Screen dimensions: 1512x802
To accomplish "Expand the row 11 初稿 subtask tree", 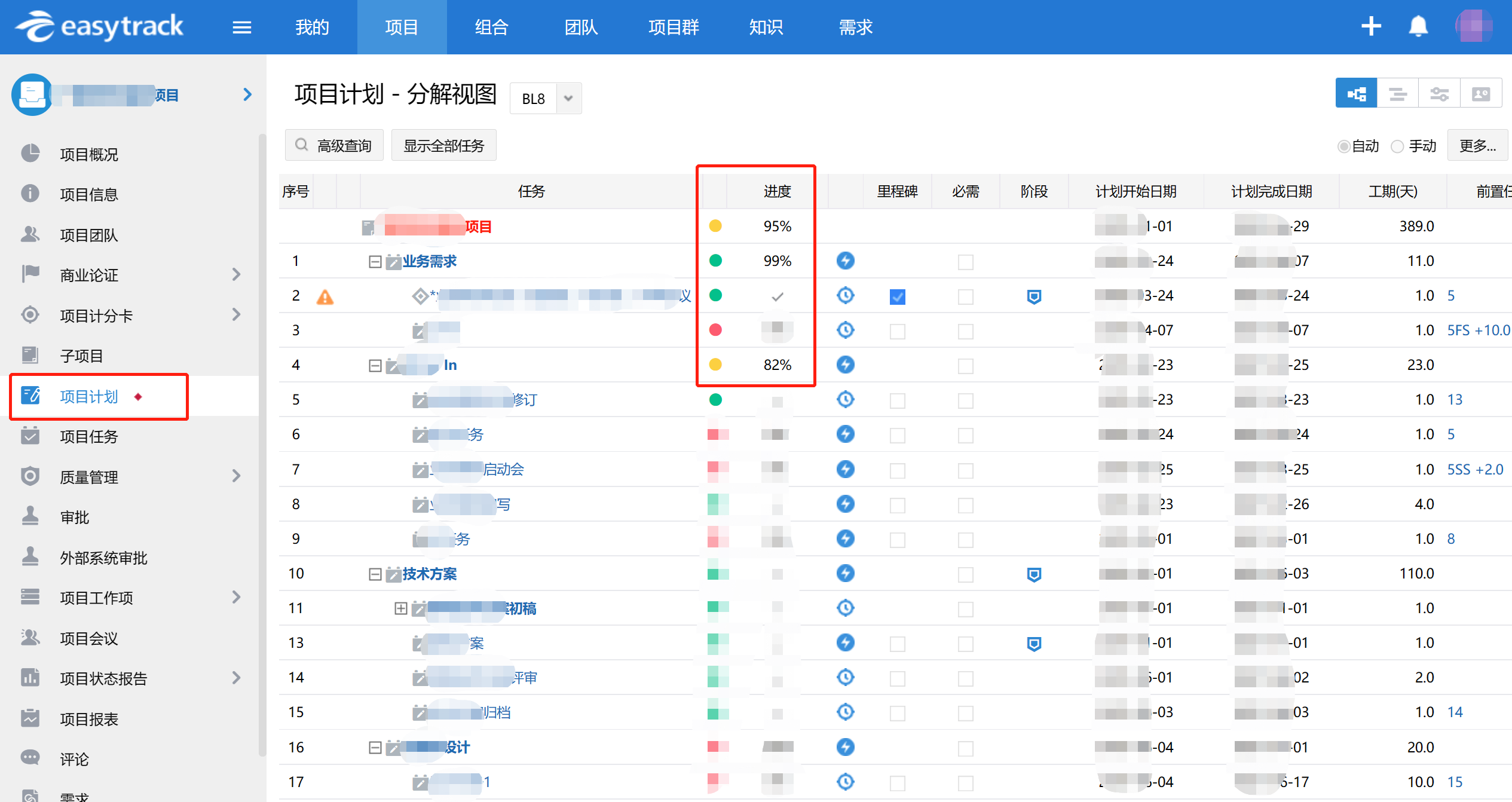I will tap(400, 608).
